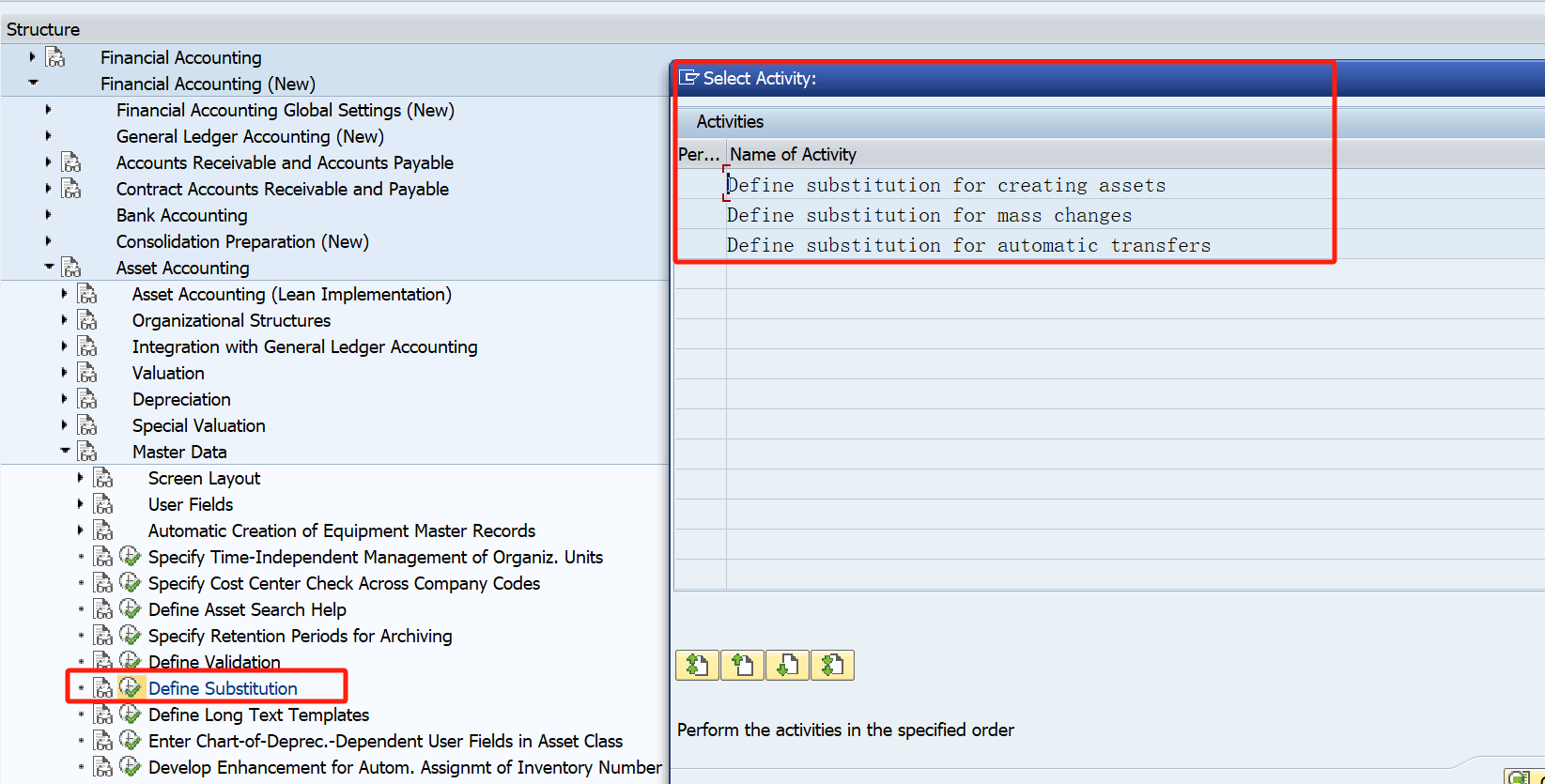Collapse the Master Data node
Screen dimensions: 1545x784
[x=65, y=451]
